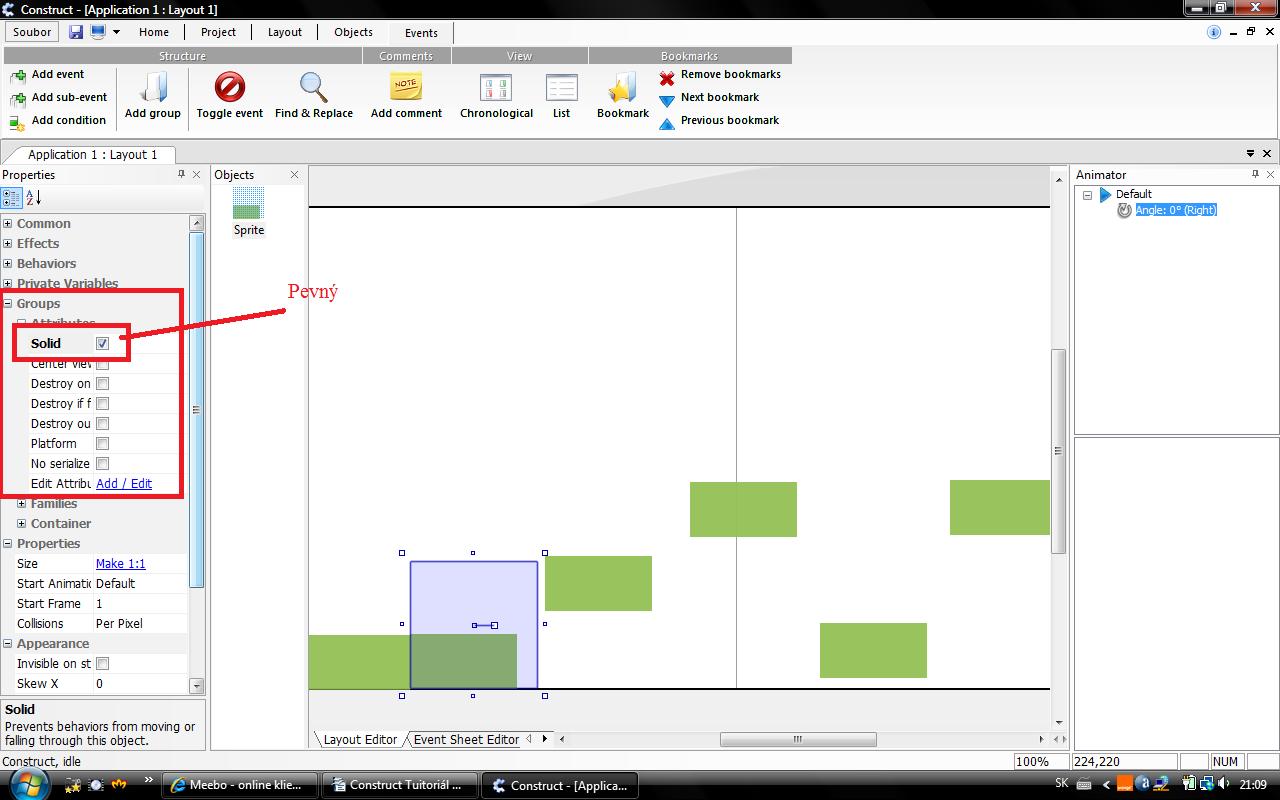Screen dimensions: 1280x800
Task: Switch to the Event Sheet Editor tab
Action: click(x=466, y=739)
